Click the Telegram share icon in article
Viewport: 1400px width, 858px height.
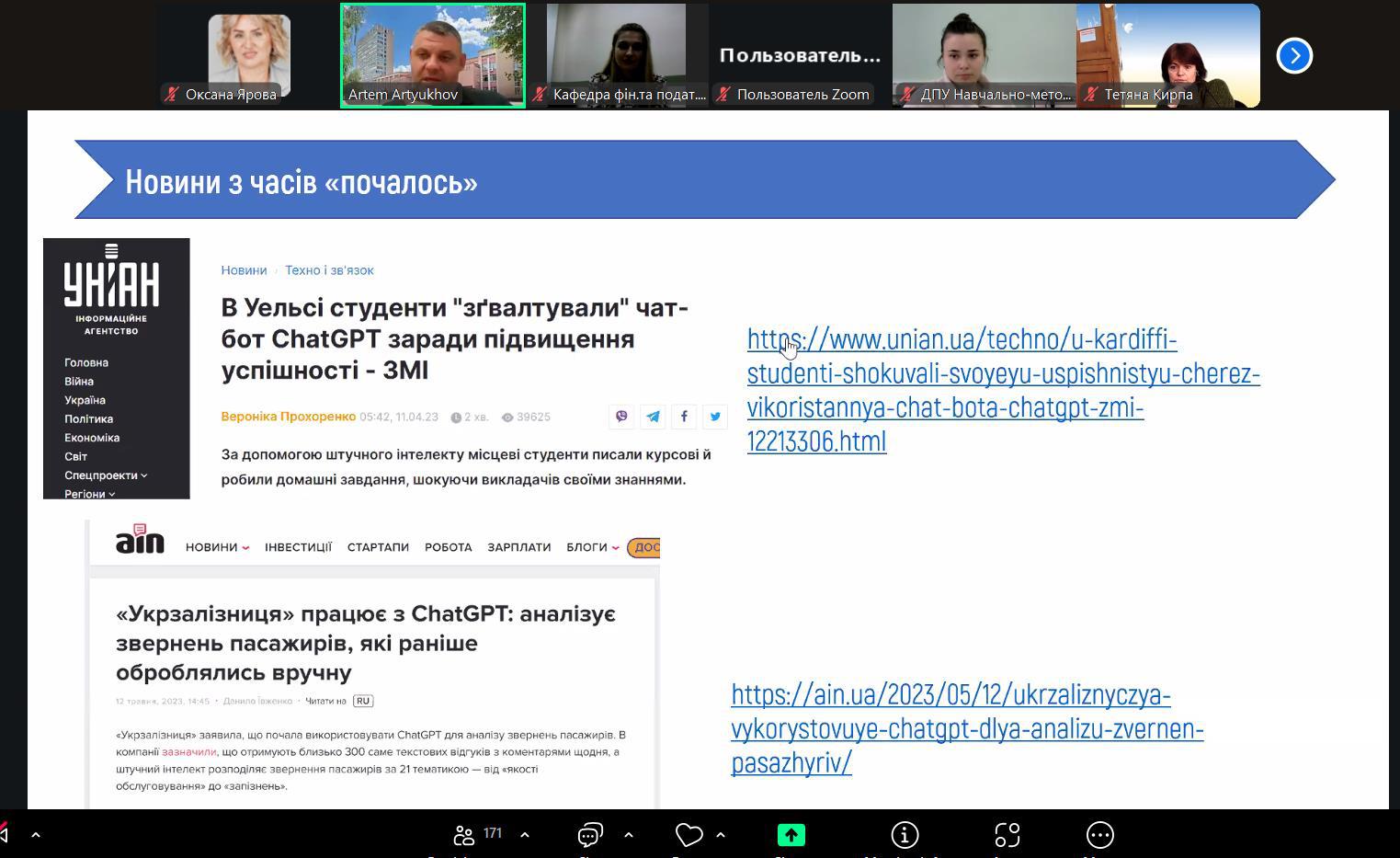653,417
